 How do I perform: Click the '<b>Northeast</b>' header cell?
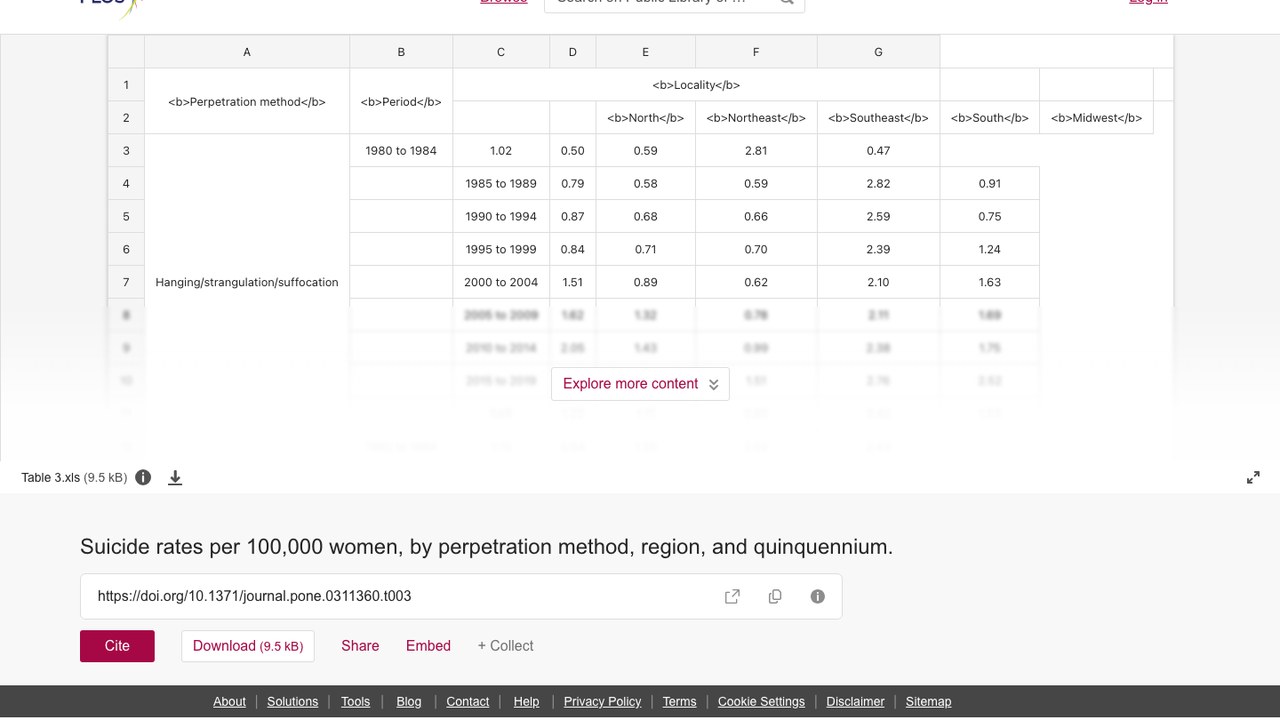pos(756,118)
